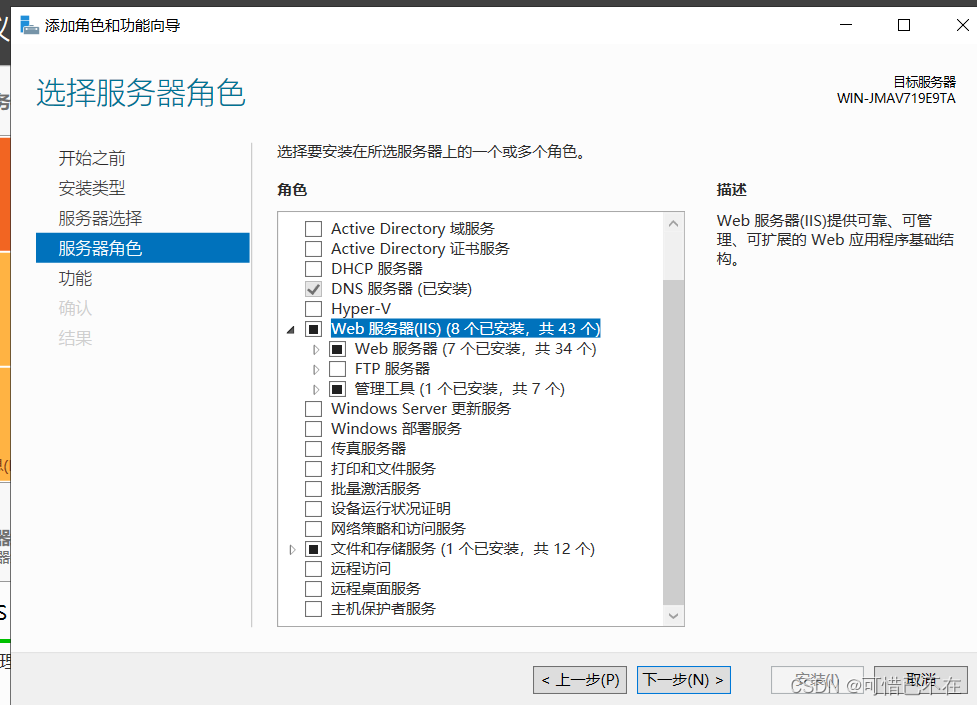Screen dimensions: 977x705
Task: Click the roles list scroll down arrow
Action: pyautogui.click(x=673, y=615)
